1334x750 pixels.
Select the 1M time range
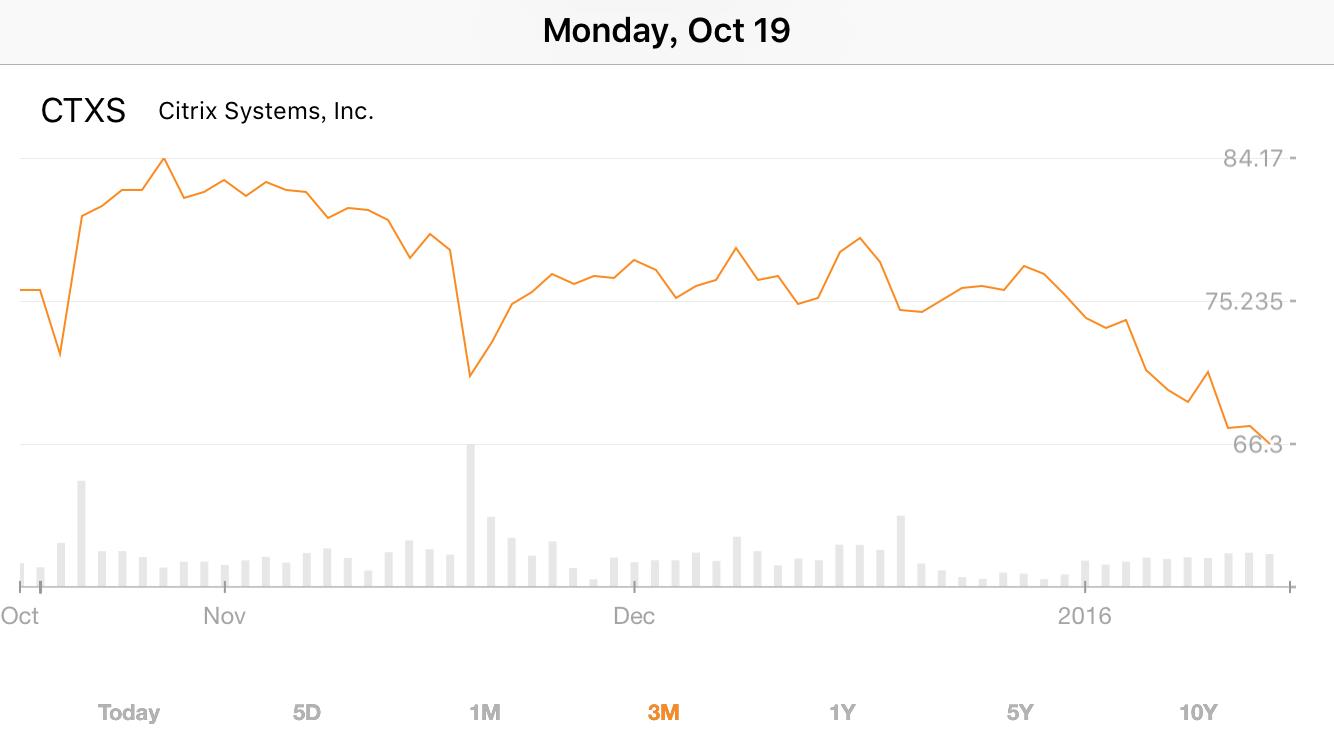[484, 712]
